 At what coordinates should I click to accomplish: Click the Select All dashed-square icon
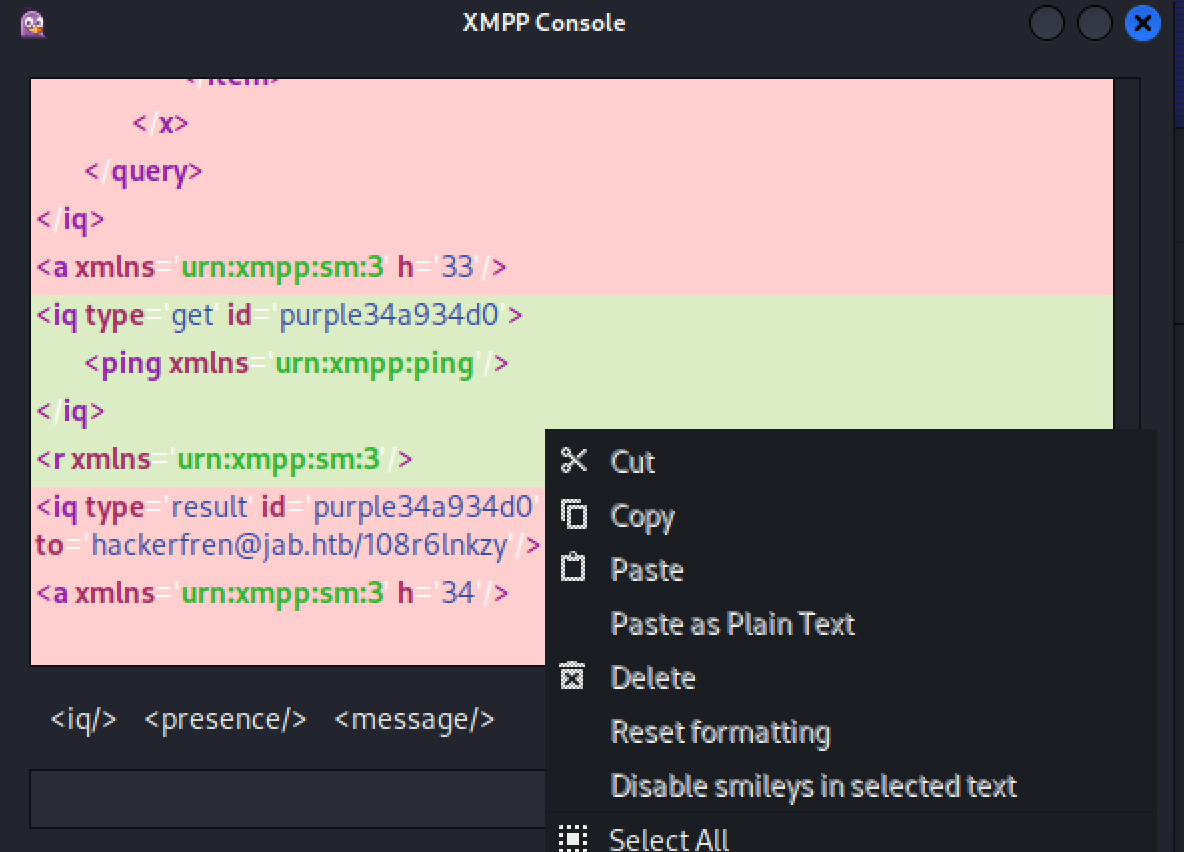(573, 838)
